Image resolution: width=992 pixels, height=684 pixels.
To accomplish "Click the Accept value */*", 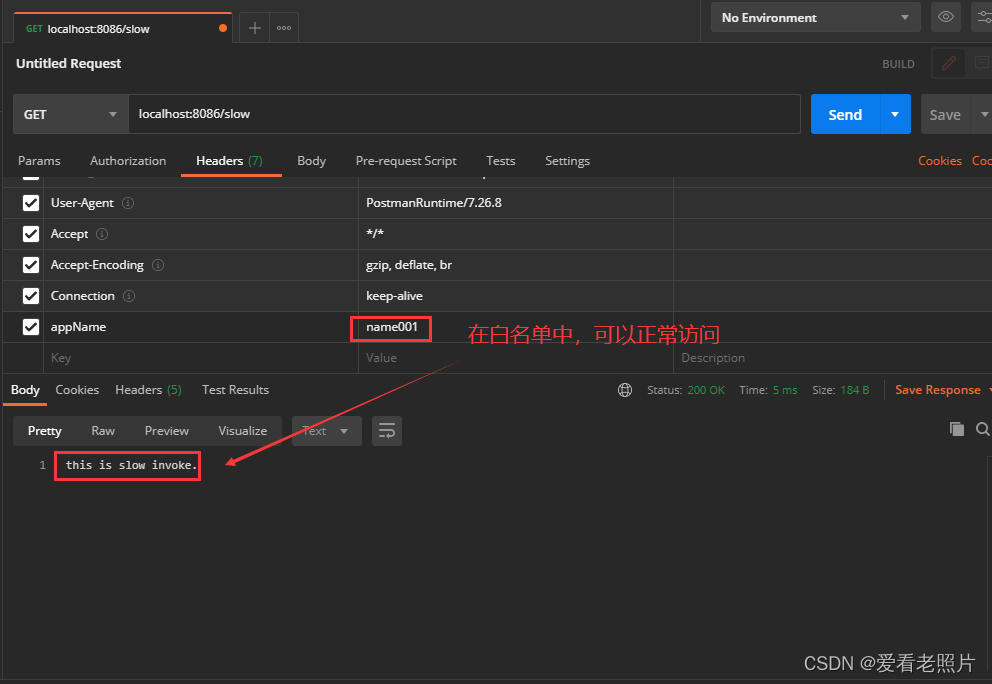I will tap(375, 233).
